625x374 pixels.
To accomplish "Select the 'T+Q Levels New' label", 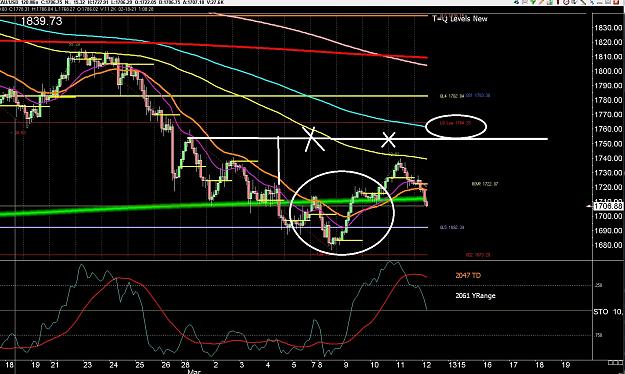I will pyautogui.click(x=460, y=19).
